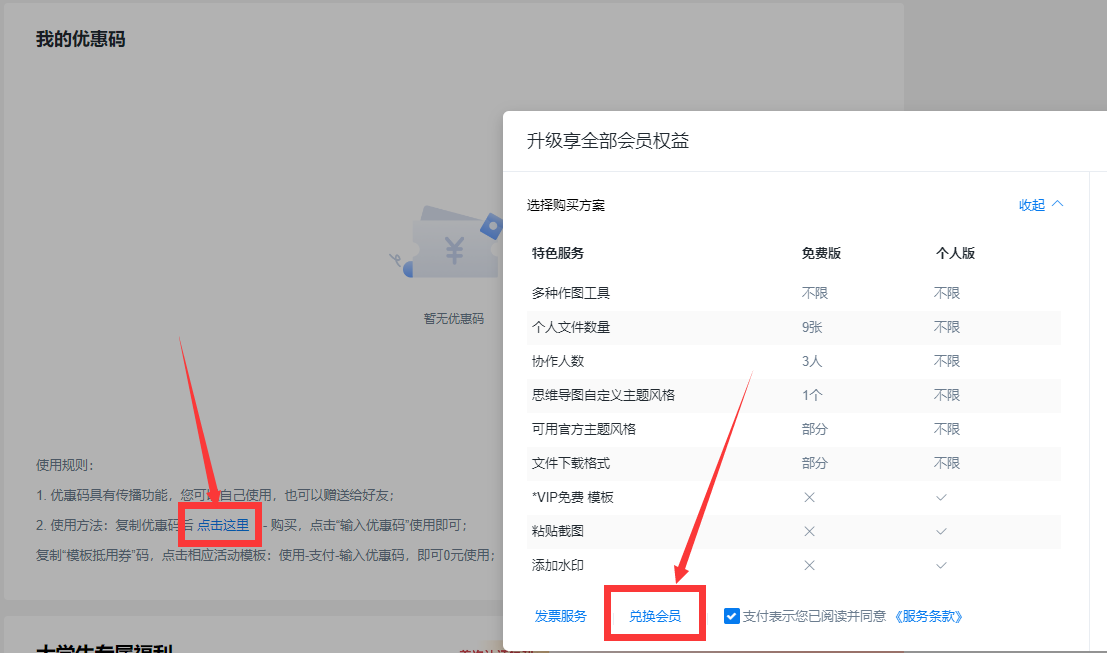Click the 升级享全部会员权益 dialog title
Image resolution: width=1107 pixels, height=653 pixels.
point(608,141)
